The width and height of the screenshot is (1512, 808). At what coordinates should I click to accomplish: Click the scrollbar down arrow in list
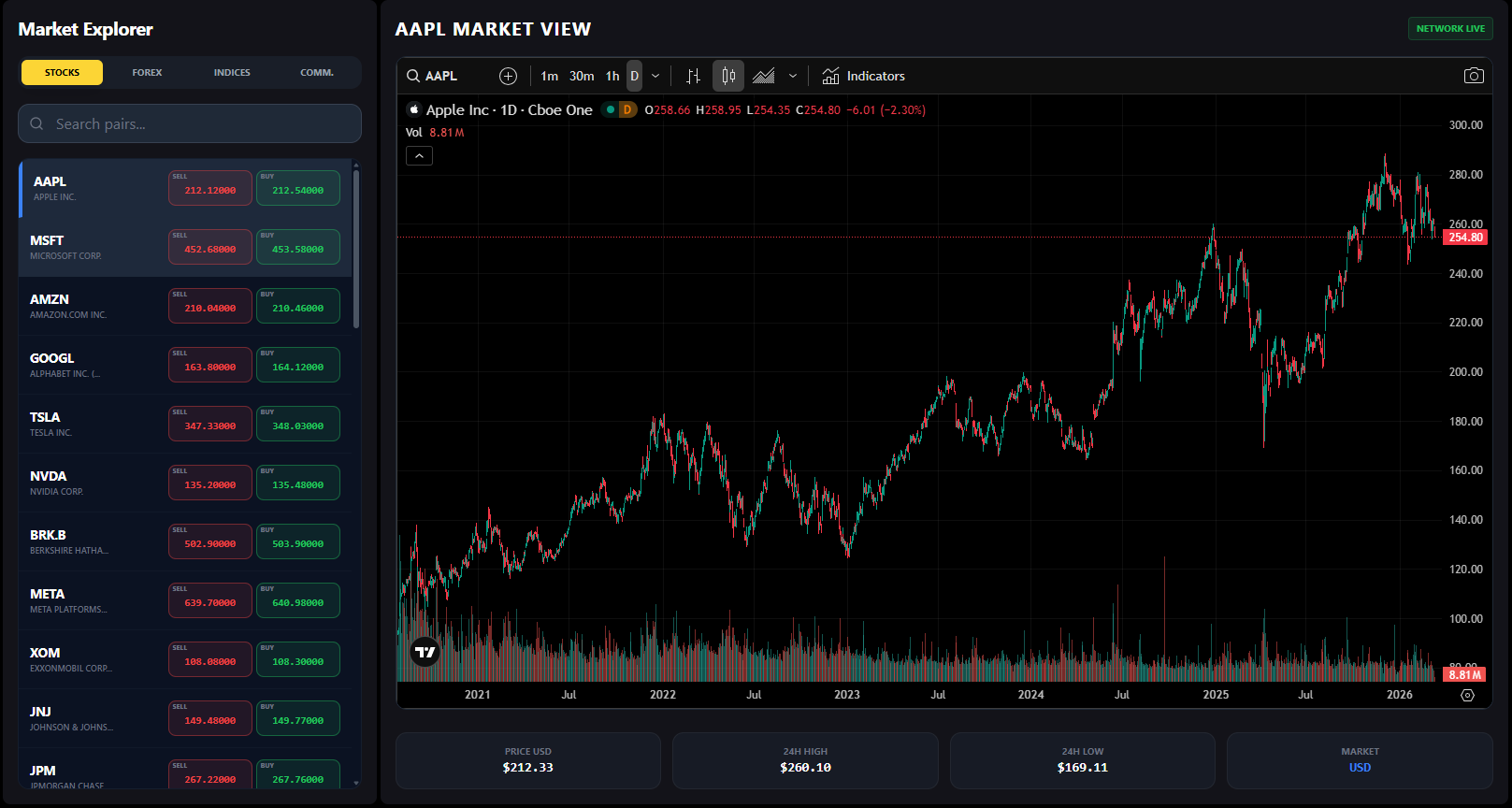(356, 783)
